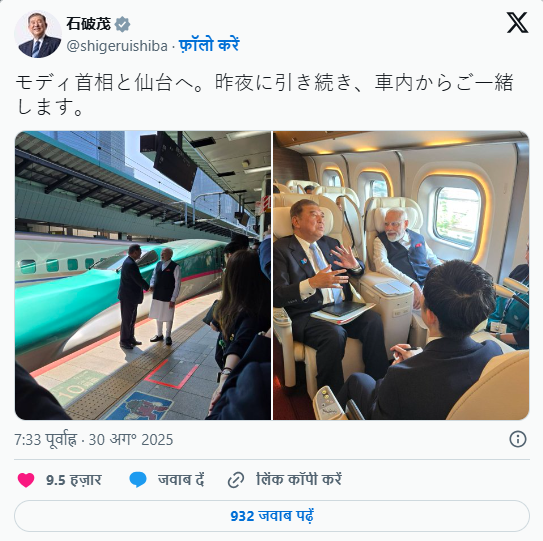Copy the link via लिंक कॉपी करें
Screen dimensions: 543x541
click(299, 479)
